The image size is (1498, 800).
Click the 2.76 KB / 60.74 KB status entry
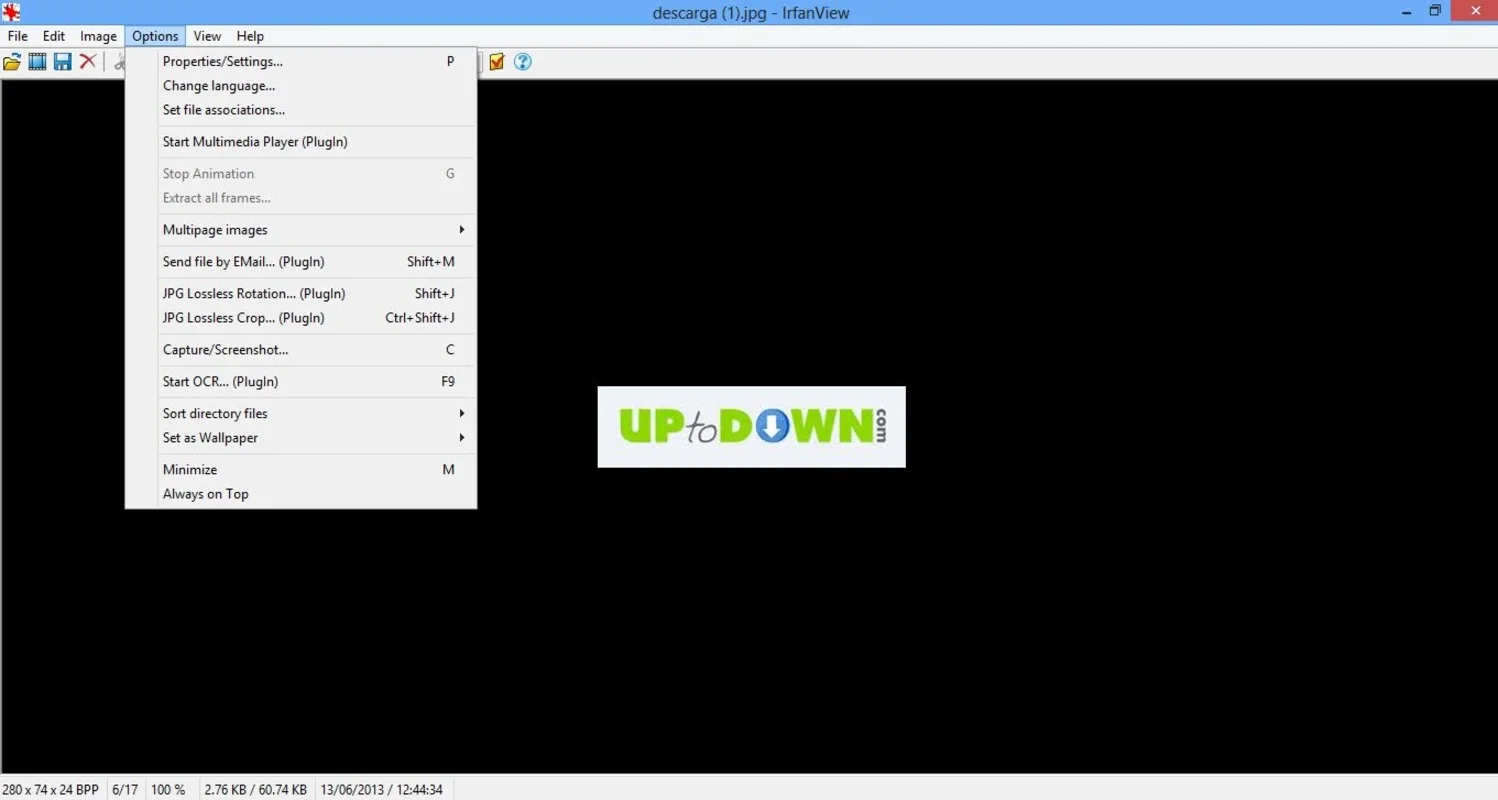(x=255, y=789)
